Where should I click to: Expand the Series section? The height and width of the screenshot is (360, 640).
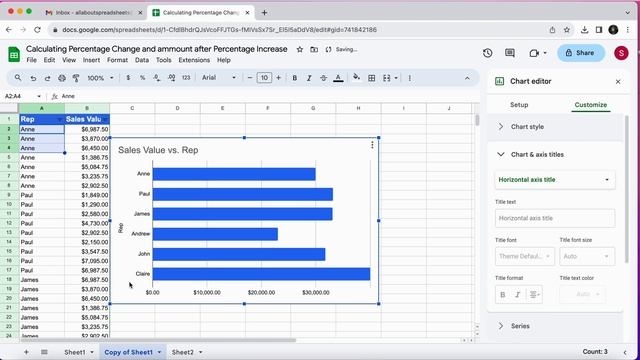556,326
